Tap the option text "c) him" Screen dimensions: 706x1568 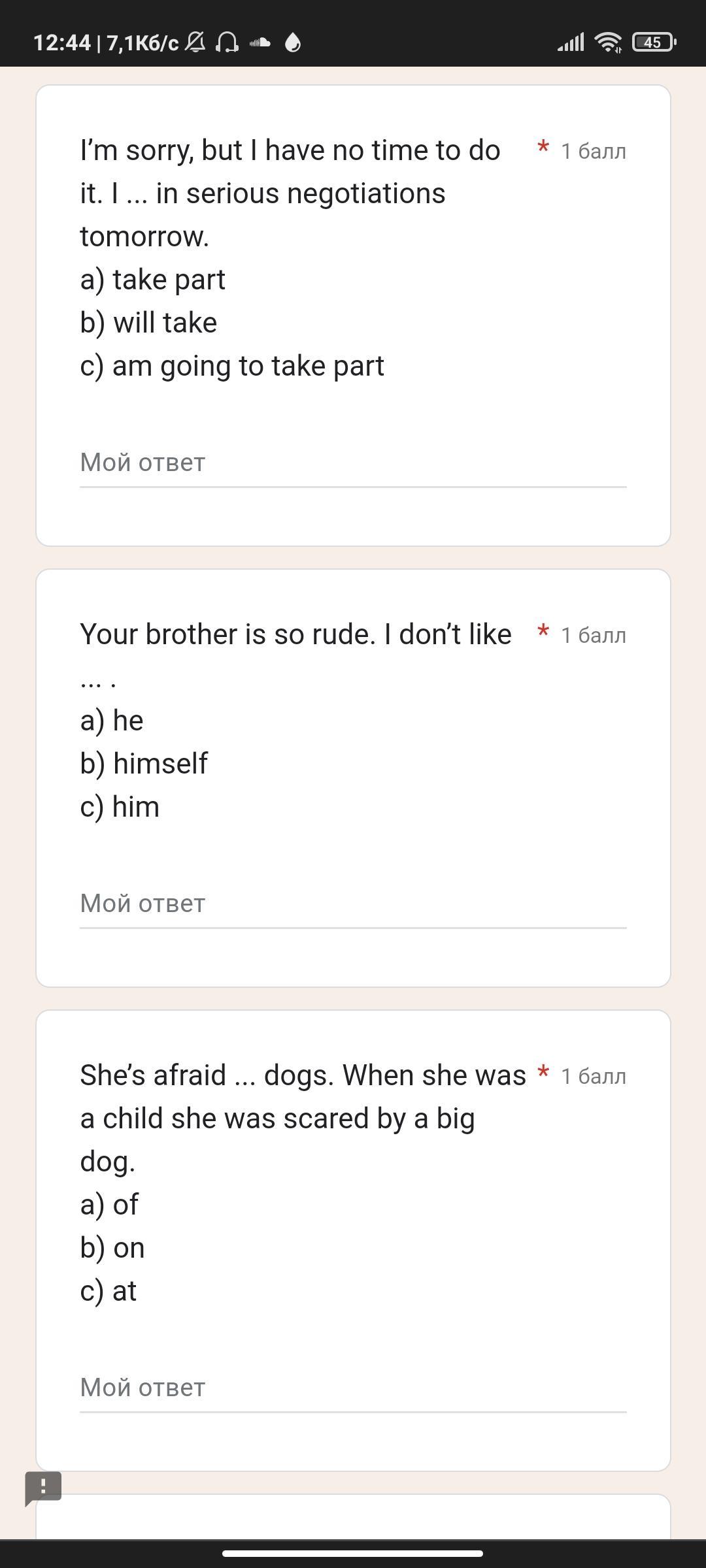tap(120, 807)
